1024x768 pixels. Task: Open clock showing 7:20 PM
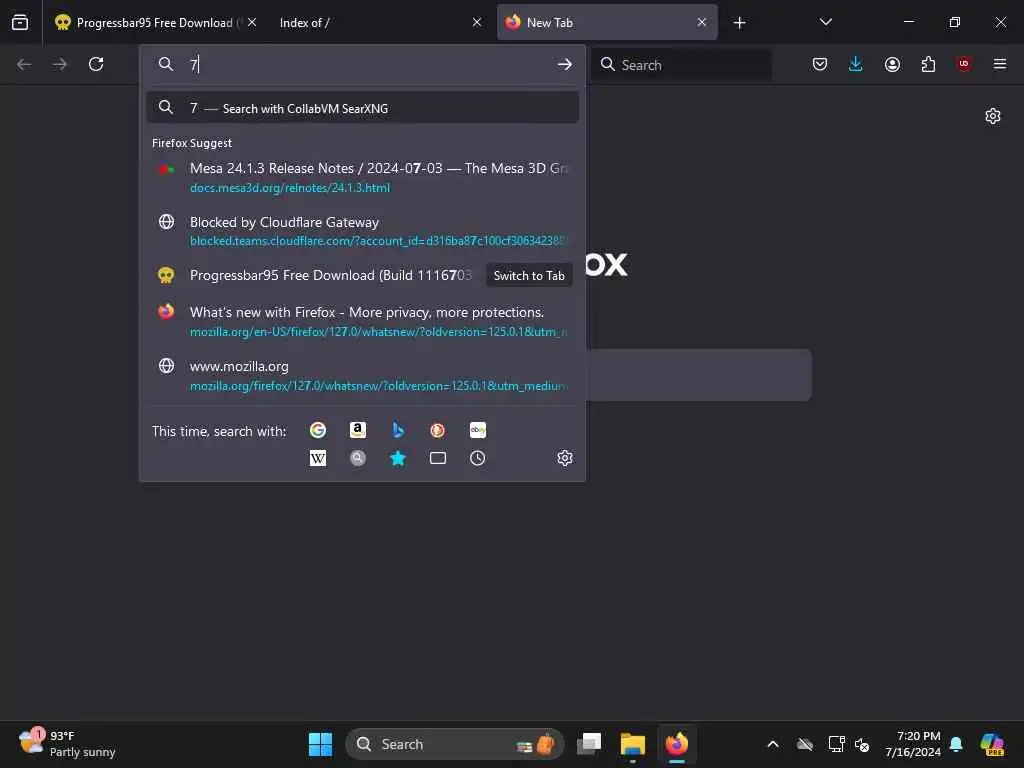point(913,744)
